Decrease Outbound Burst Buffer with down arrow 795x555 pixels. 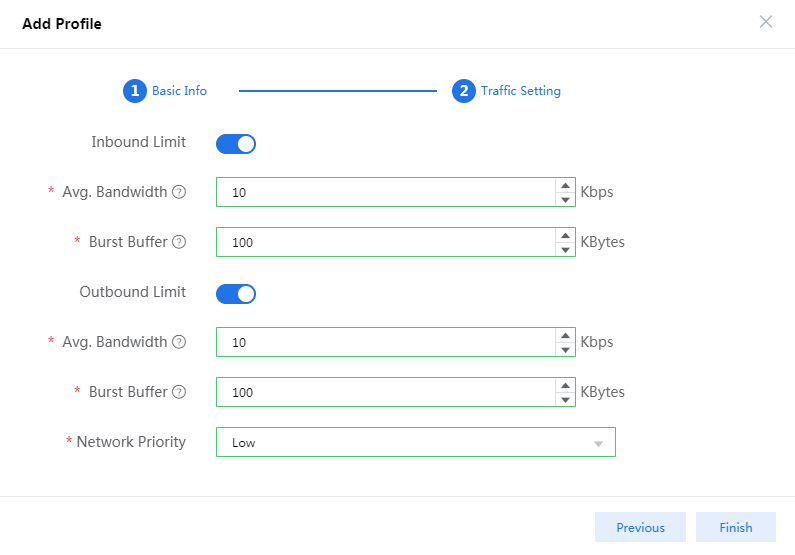click(x=566, y=399)
